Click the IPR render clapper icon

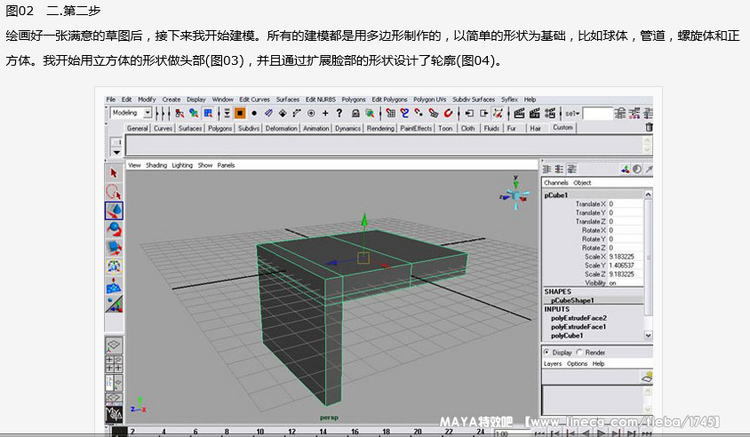(x=535, y=113)
